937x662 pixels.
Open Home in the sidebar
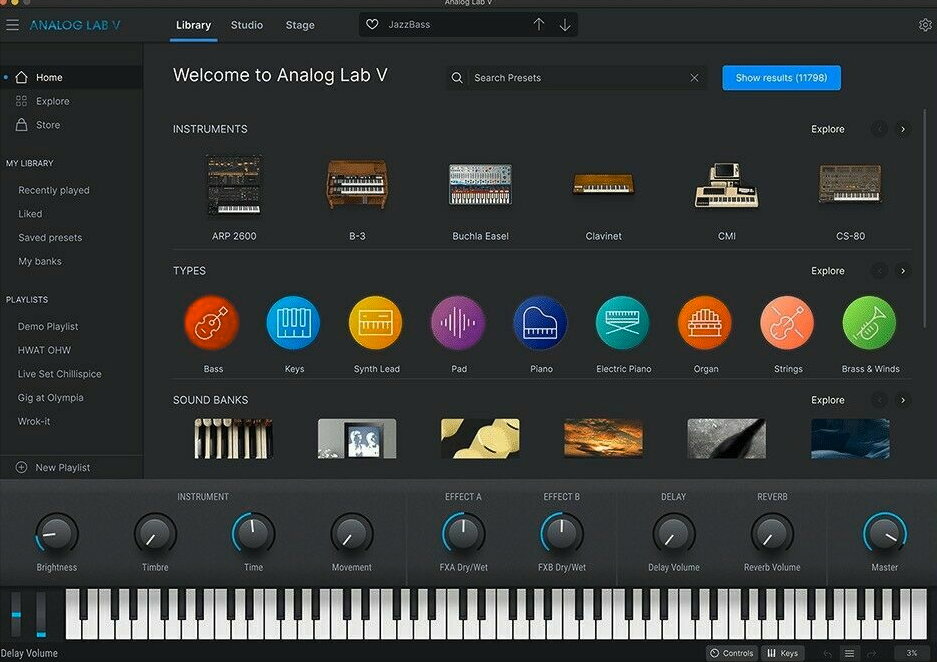71,77
